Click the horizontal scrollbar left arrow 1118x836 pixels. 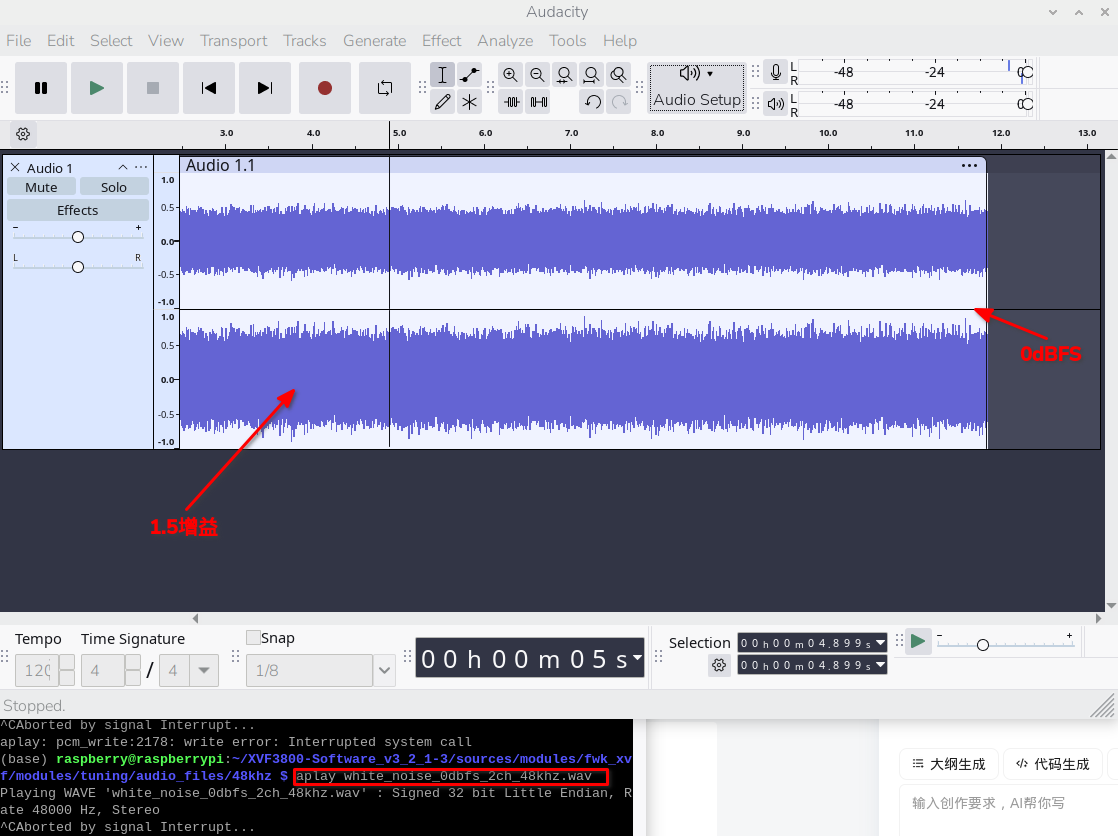coord(195,618)
